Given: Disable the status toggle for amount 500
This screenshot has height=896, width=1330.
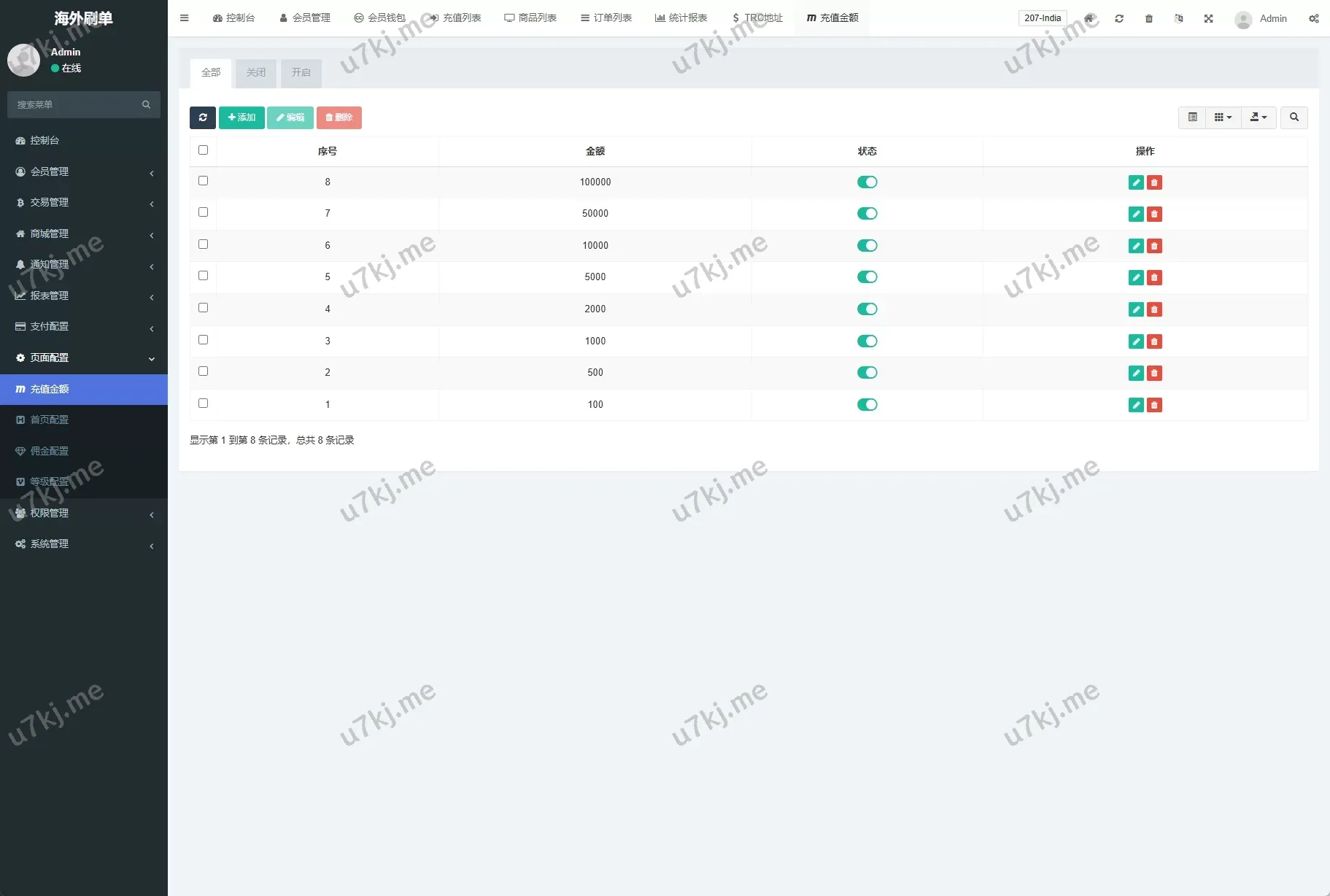Looking at the screenshot, I should point(867,373).
